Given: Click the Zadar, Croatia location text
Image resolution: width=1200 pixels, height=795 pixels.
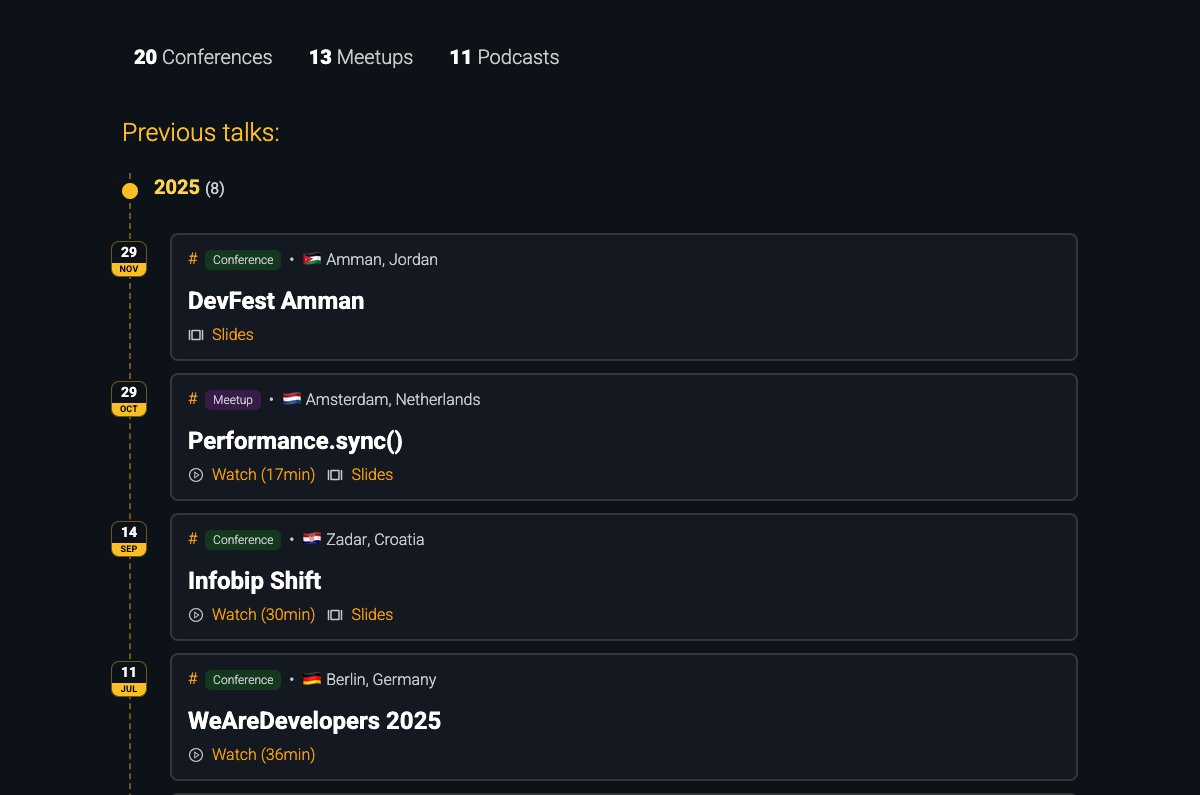Looking at the screenshot, I should (375, 540).
